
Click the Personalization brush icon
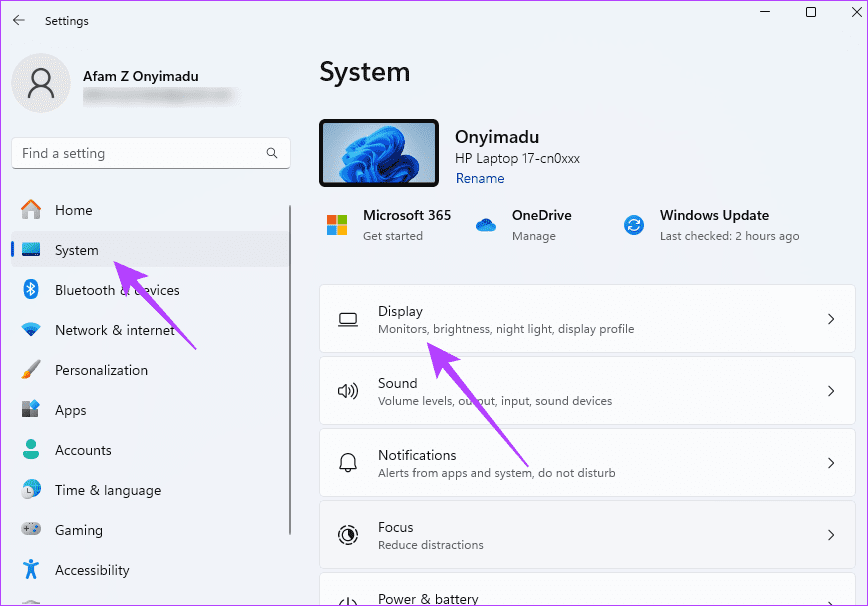click(x=31, y=370)
